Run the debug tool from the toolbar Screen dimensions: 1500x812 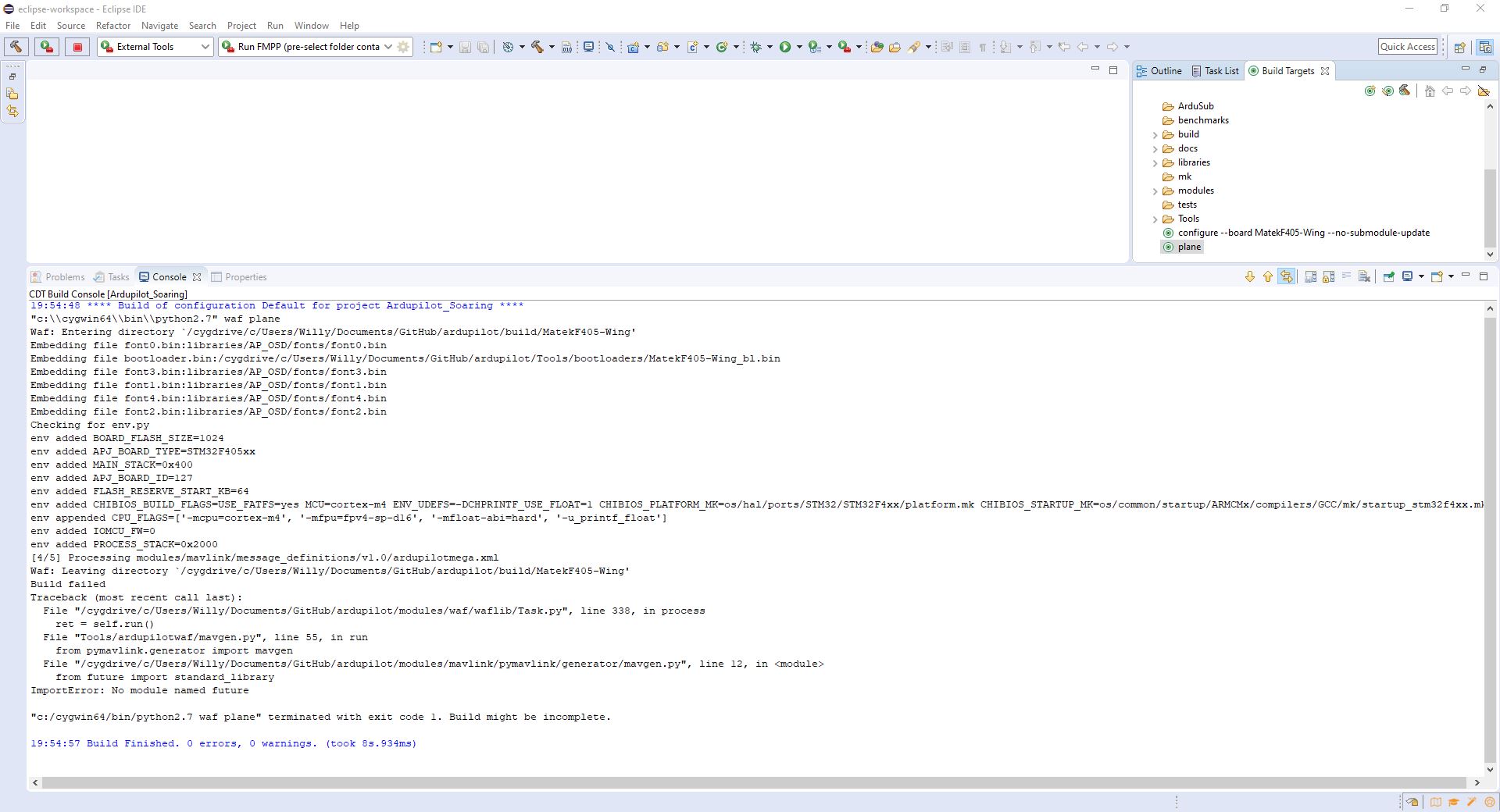tap(755, 47)
